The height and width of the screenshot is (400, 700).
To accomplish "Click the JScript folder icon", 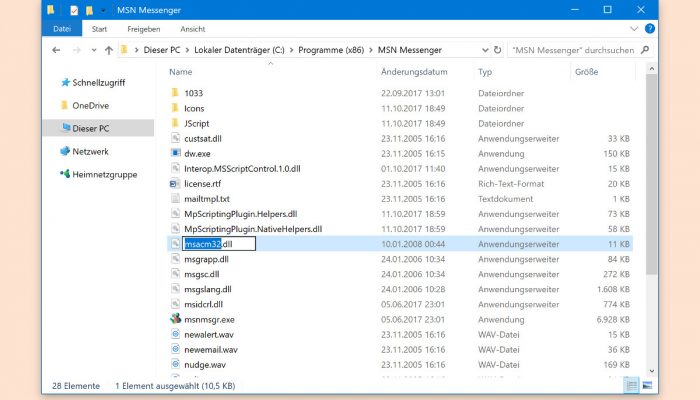I will pos(175,123).
